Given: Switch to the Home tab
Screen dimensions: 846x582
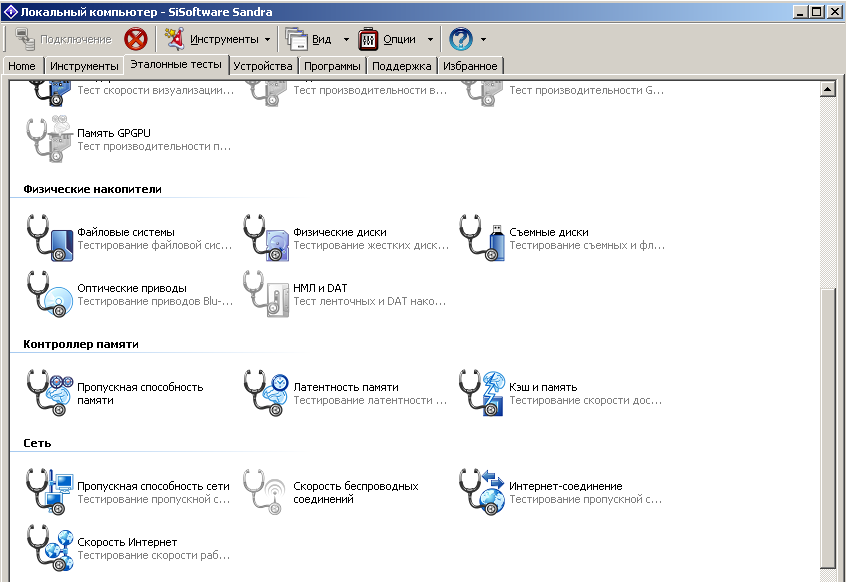Looking at the screenshot, I should (x=22, y=66).
